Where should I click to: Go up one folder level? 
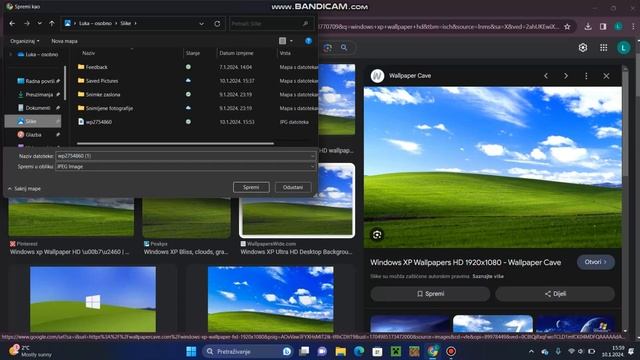click(52, 24)
